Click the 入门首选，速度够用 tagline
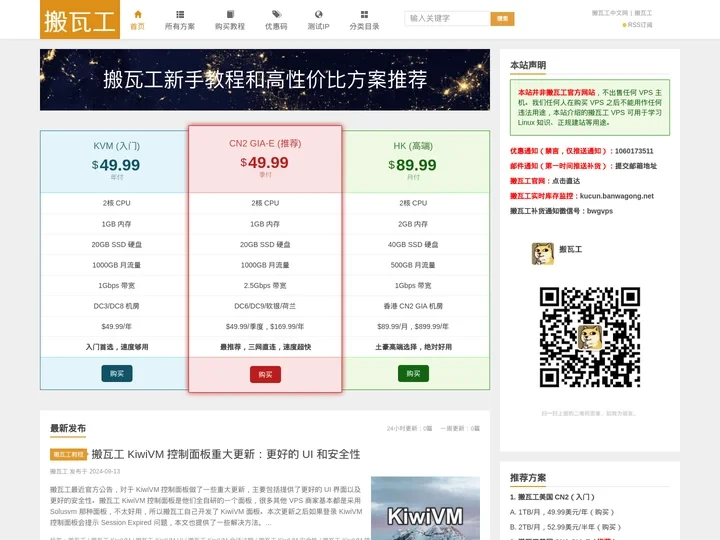Viewport: 720px width, 540px height. [x=117, y=347]
